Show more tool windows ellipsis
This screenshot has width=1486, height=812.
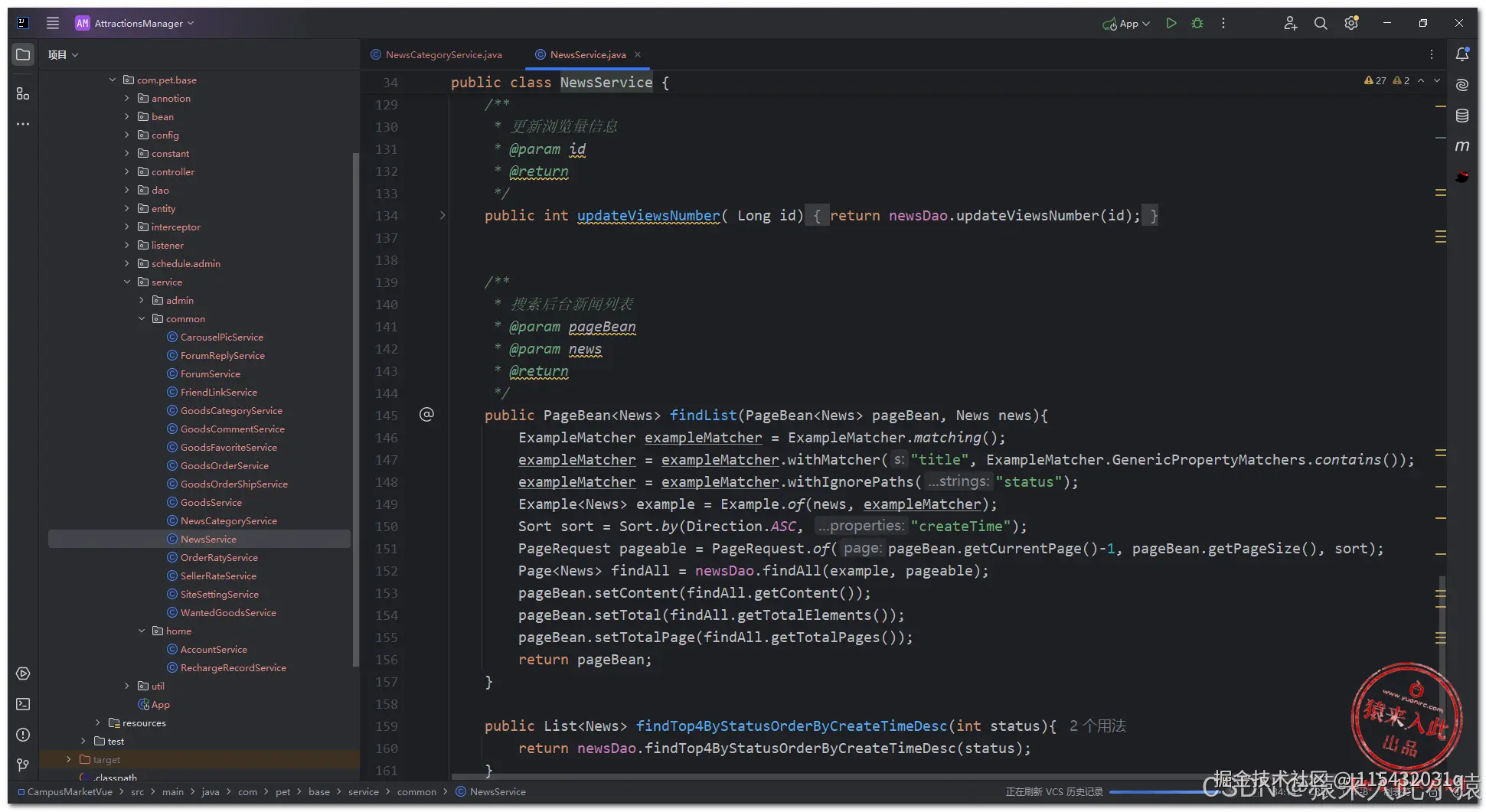tap(23, 124)
